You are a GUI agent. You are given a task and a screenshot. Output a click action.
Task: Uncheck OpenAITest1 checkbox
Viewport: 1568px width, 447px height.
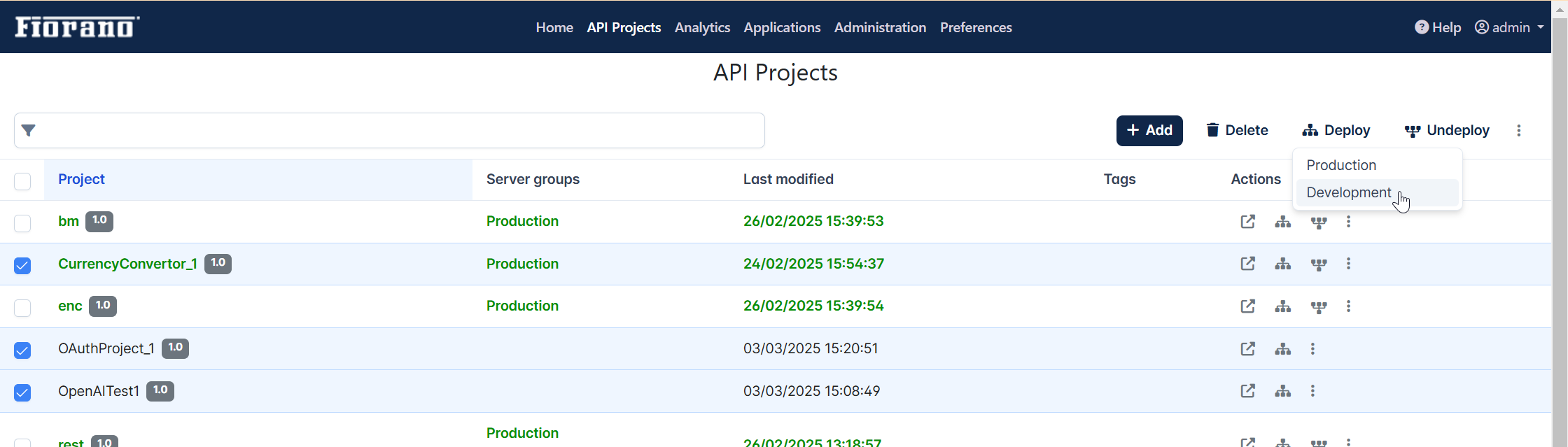22,392
